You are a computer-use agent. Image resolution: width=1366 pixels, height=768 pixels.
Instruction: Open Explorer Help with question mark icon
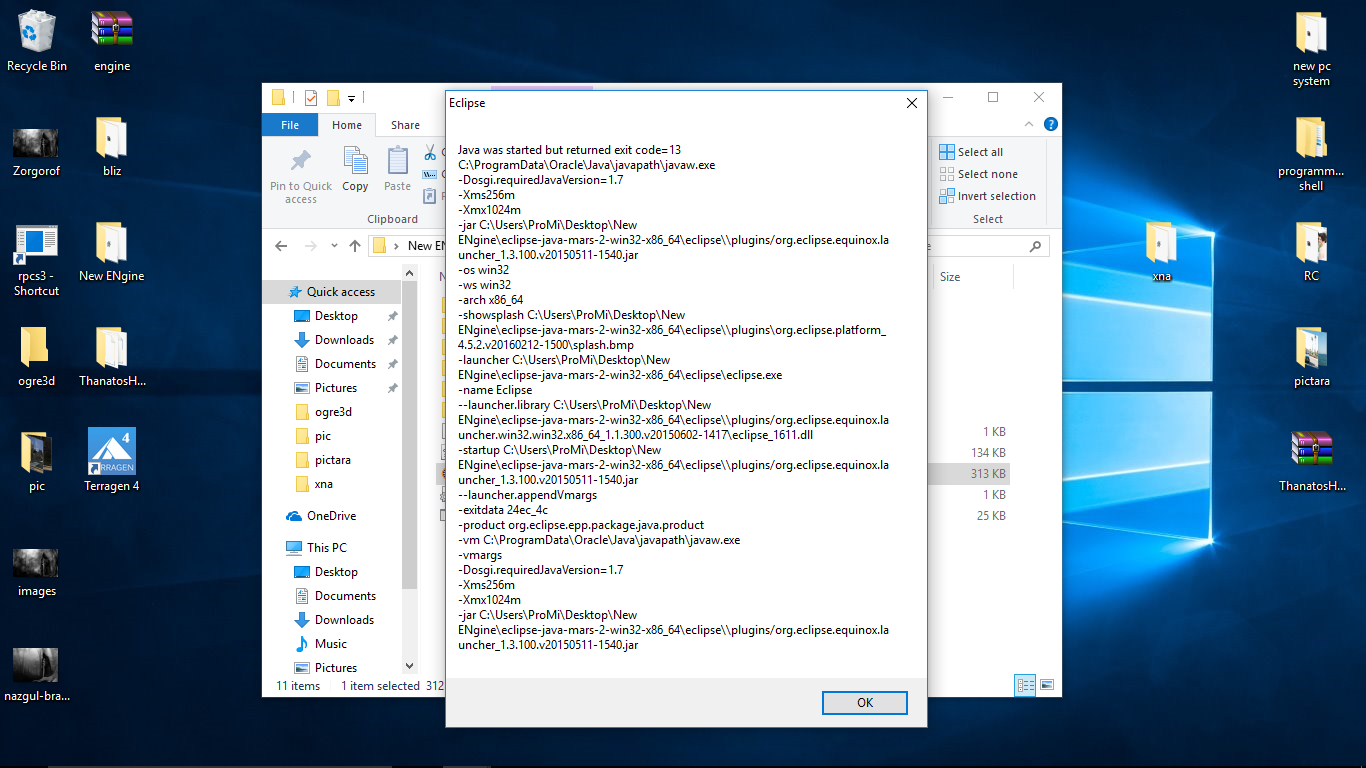coord(1050,125)
